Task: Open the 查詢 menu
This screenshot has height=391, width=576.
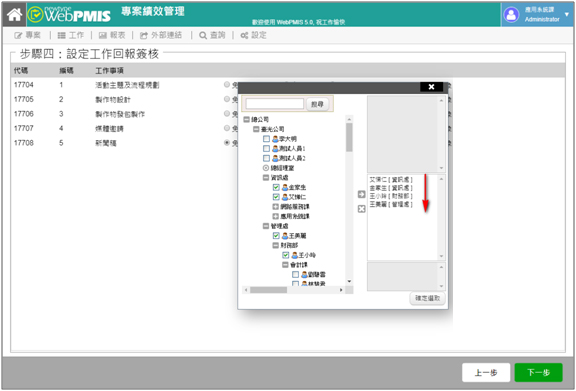Action: (212, 35)
